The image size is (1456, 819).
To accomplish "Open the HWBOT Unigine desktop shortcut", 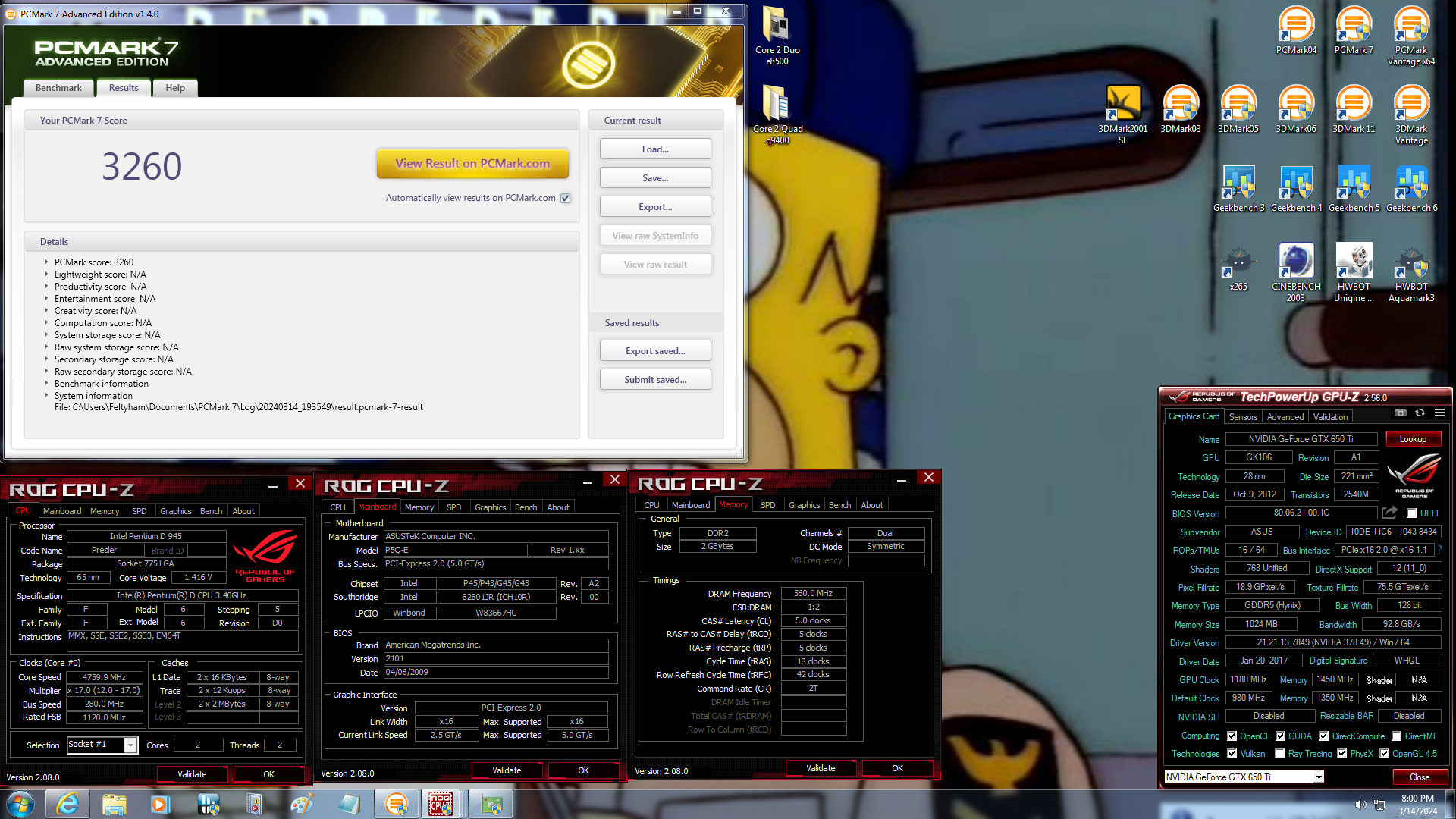I will click(1354, 272).
